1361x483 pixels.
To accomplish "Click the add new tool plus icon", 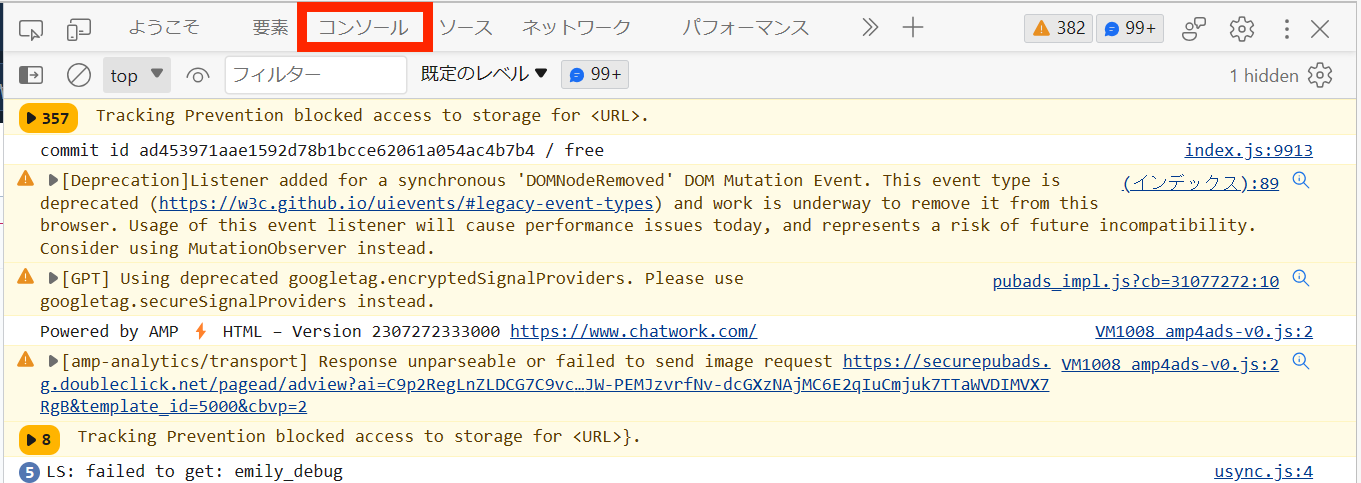I will 912,28.
